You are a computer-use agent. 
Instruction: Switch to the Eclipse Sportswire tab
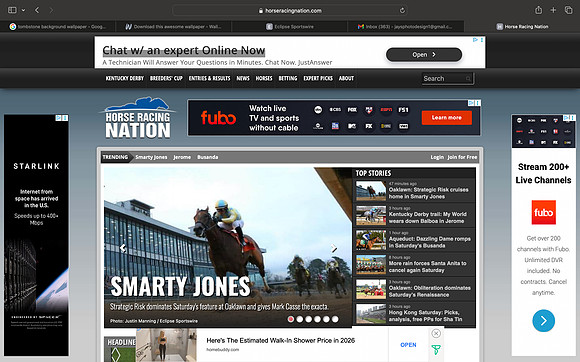pyautogui.click(x=290, y=27)
